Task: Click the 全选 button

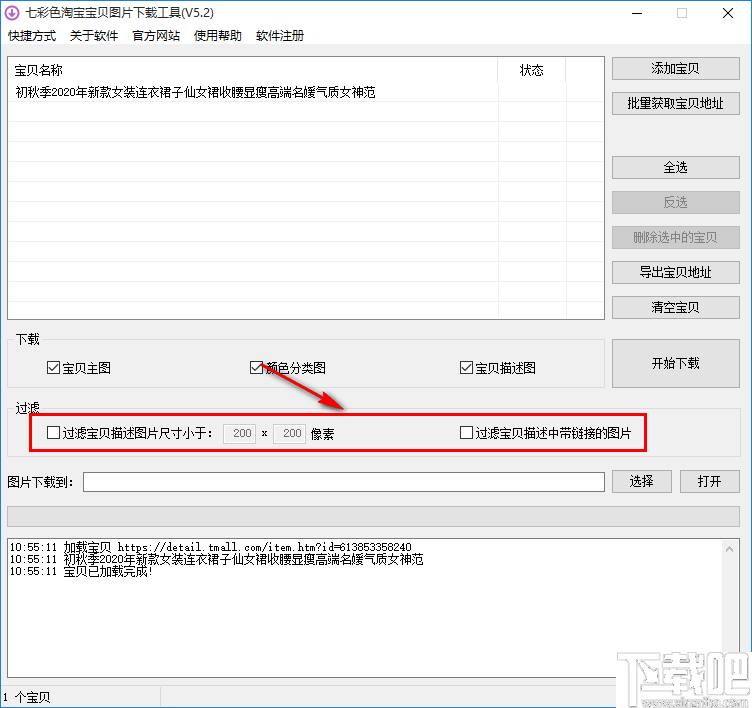Action: (675, 167)
